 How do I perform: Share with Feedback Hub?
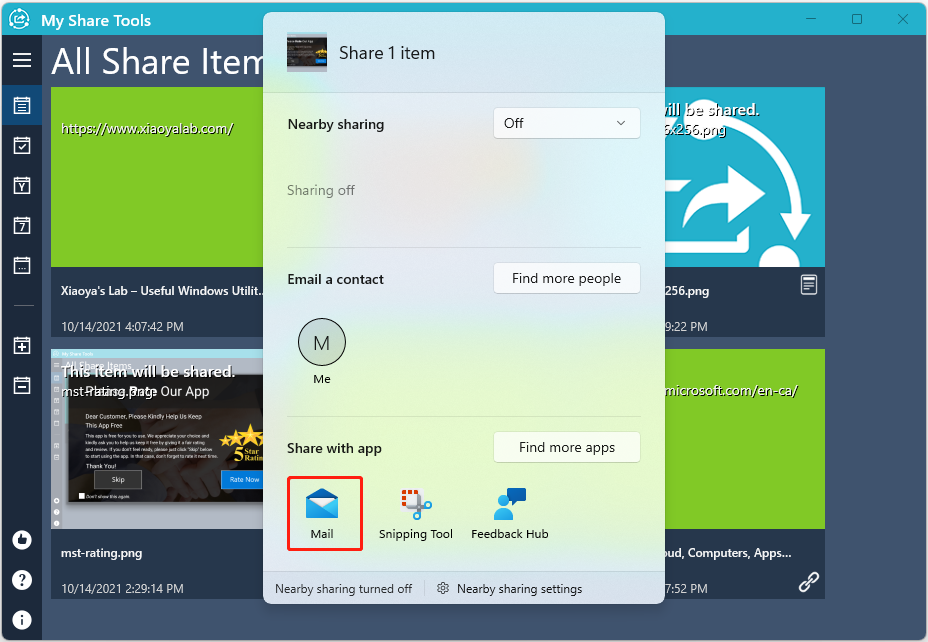[x=510, y=513]
